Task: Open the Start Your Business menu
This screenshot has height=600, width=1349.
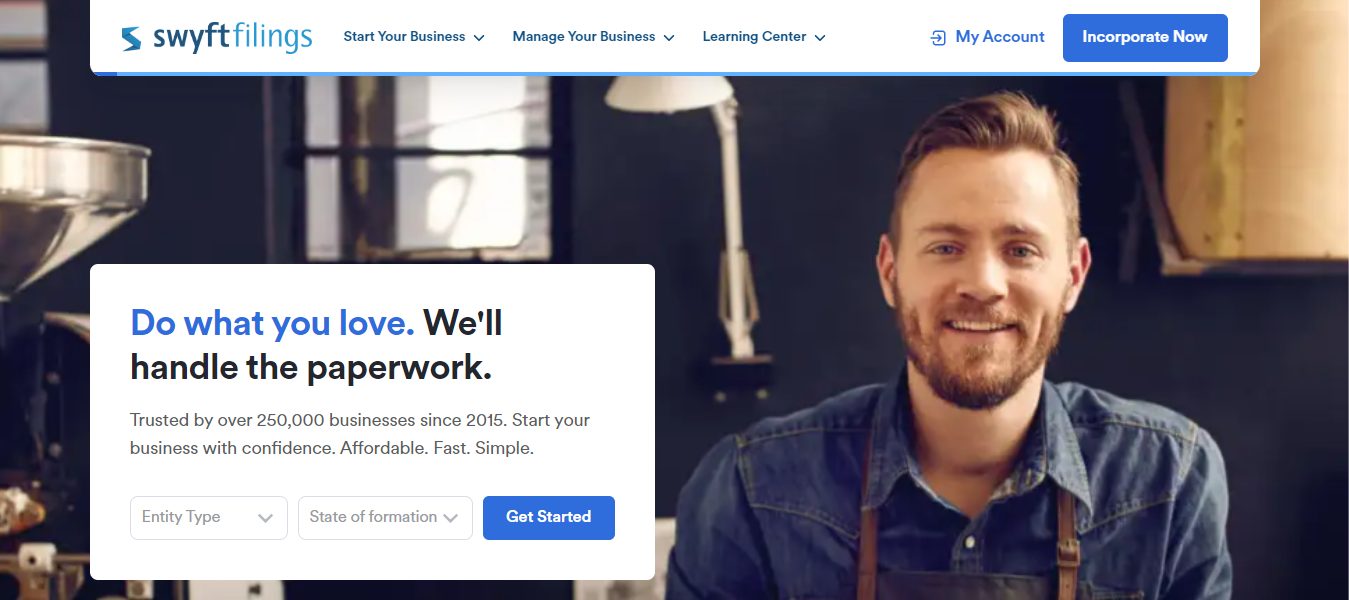Action: (x=404, y=37)
